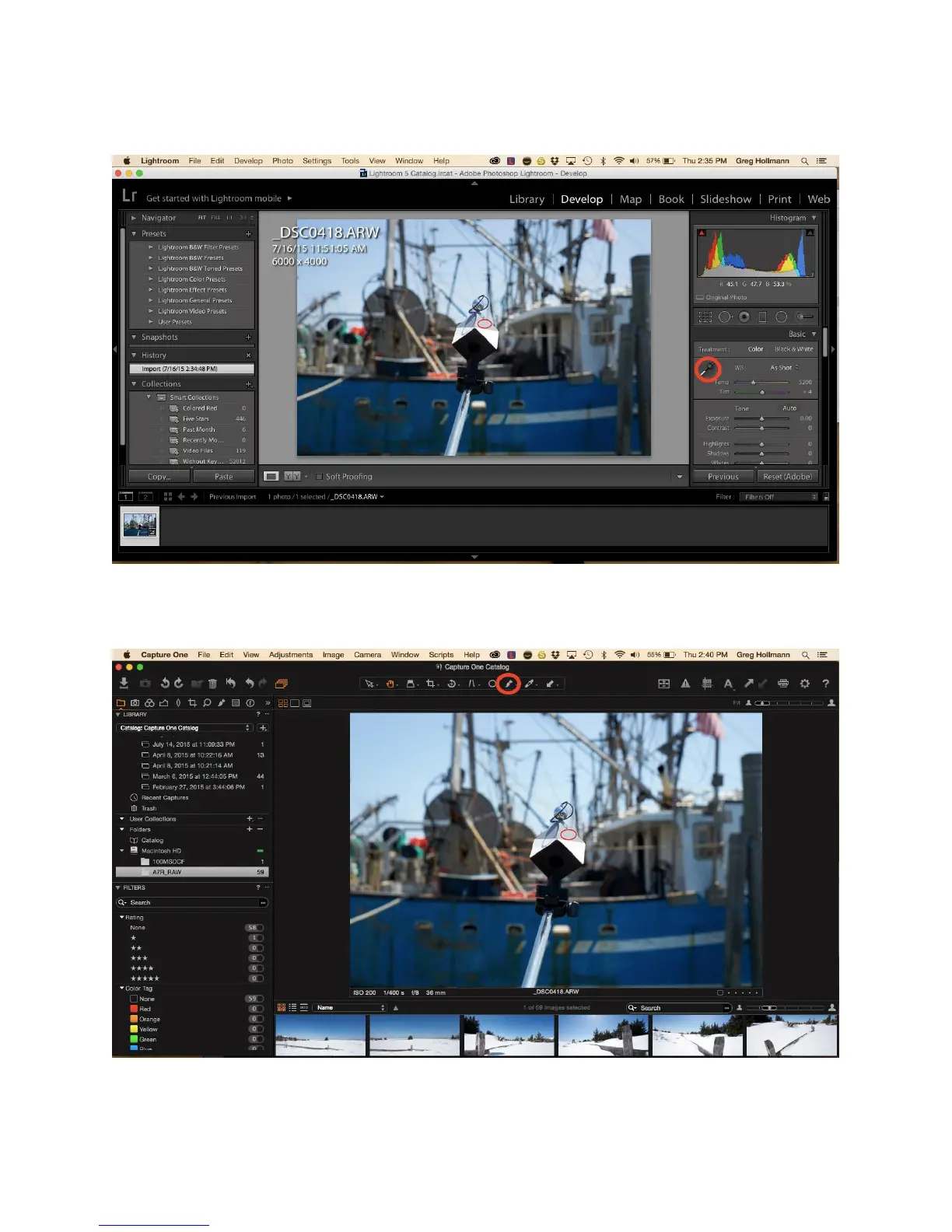The image size is (952, 1232).
Task: Open Capture One capture camera tool tab
Action: (x=135, y=702)
